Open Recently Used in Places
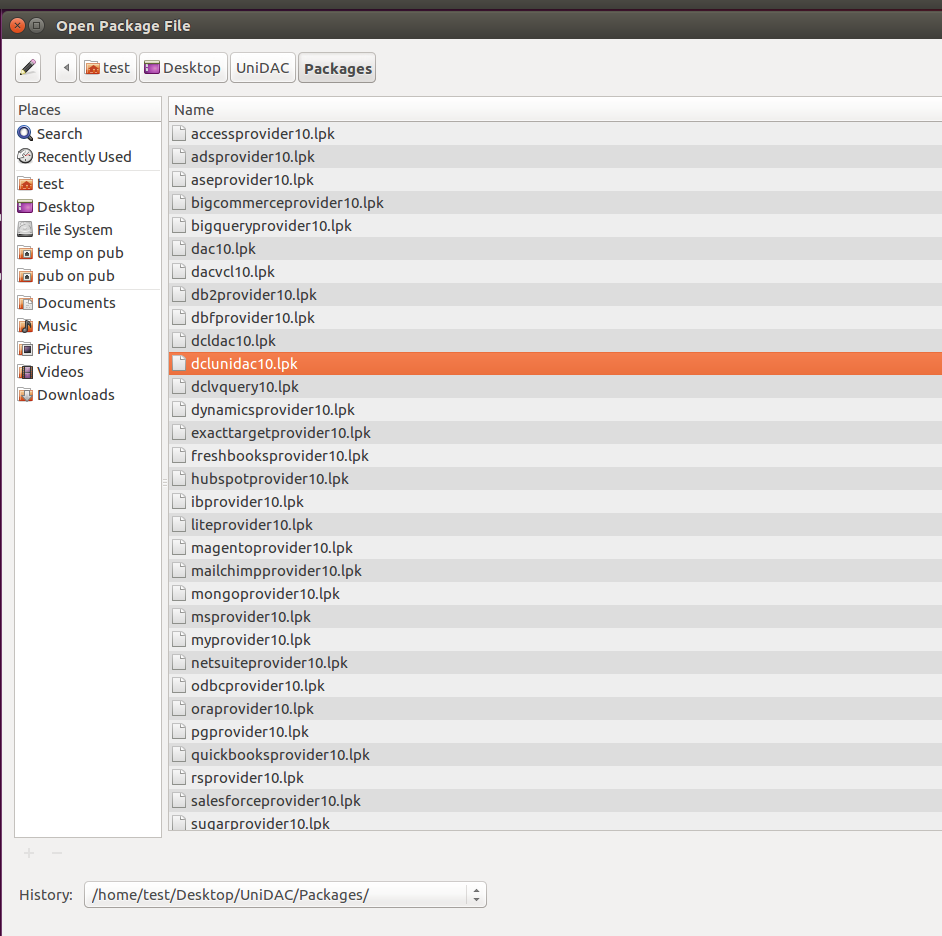Viewport: 942px width, 936px height. (88, 157)
